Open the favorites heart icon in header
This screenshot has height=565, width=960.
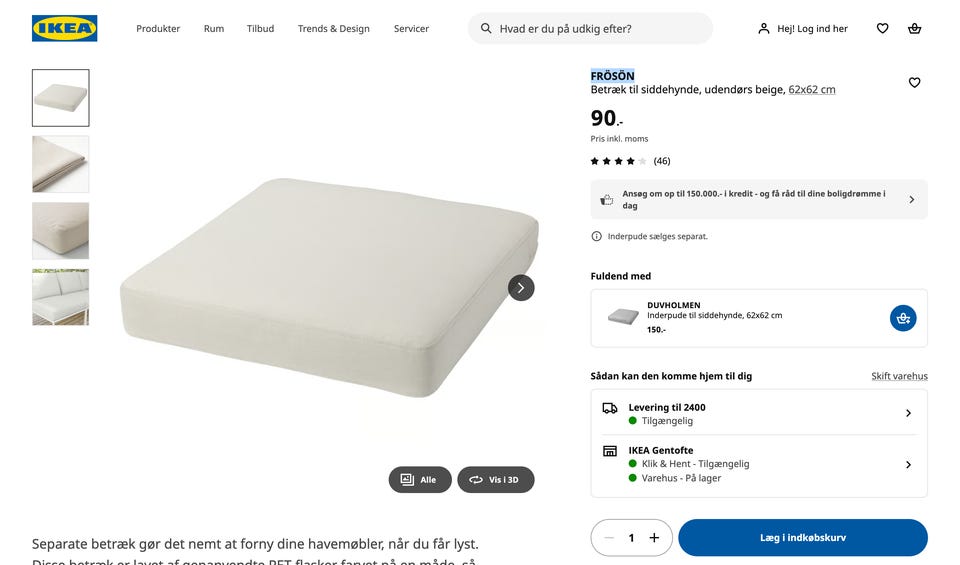coord(882,28)
